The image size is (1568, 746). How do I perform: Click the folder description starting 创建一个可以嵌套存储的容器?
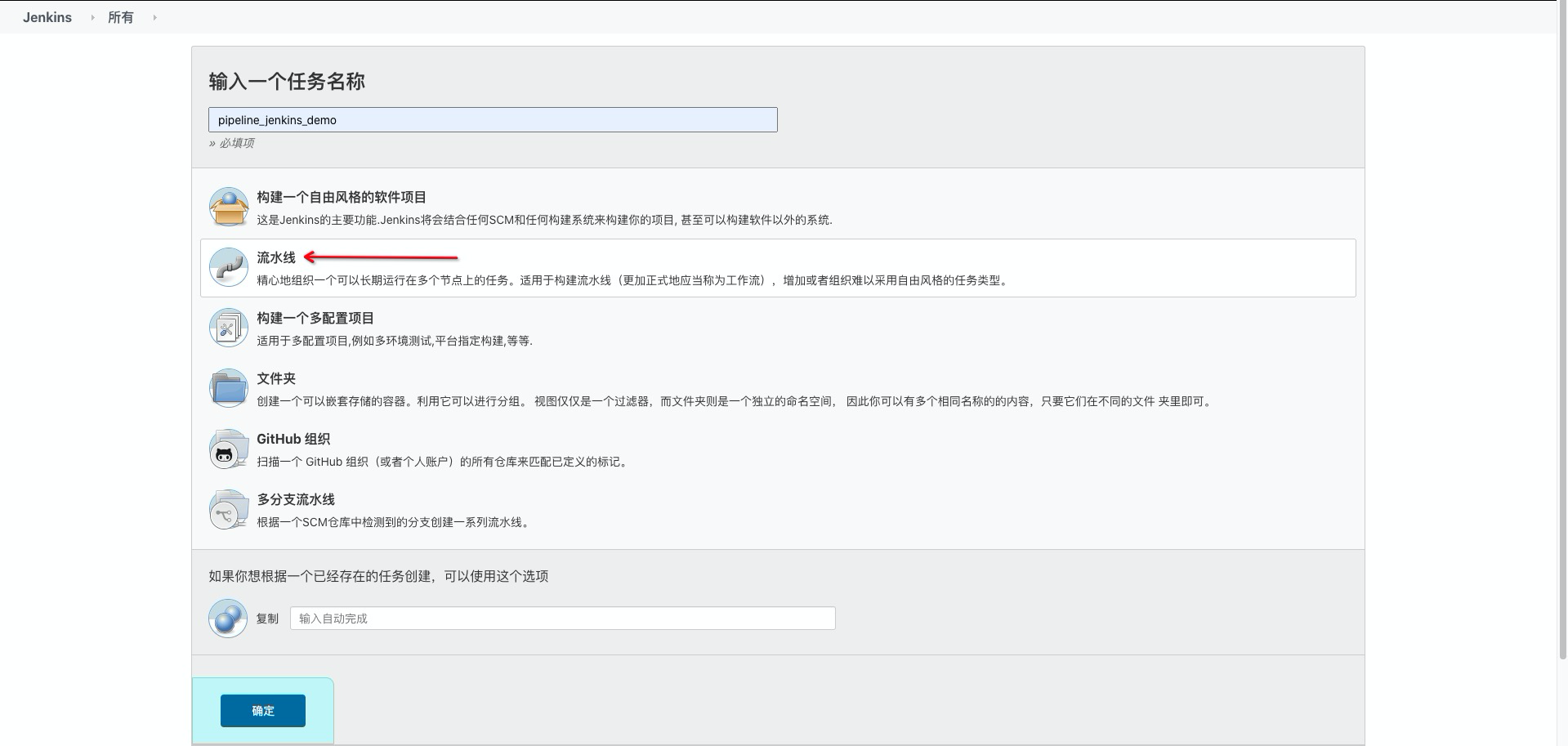[x=735, y=401]
